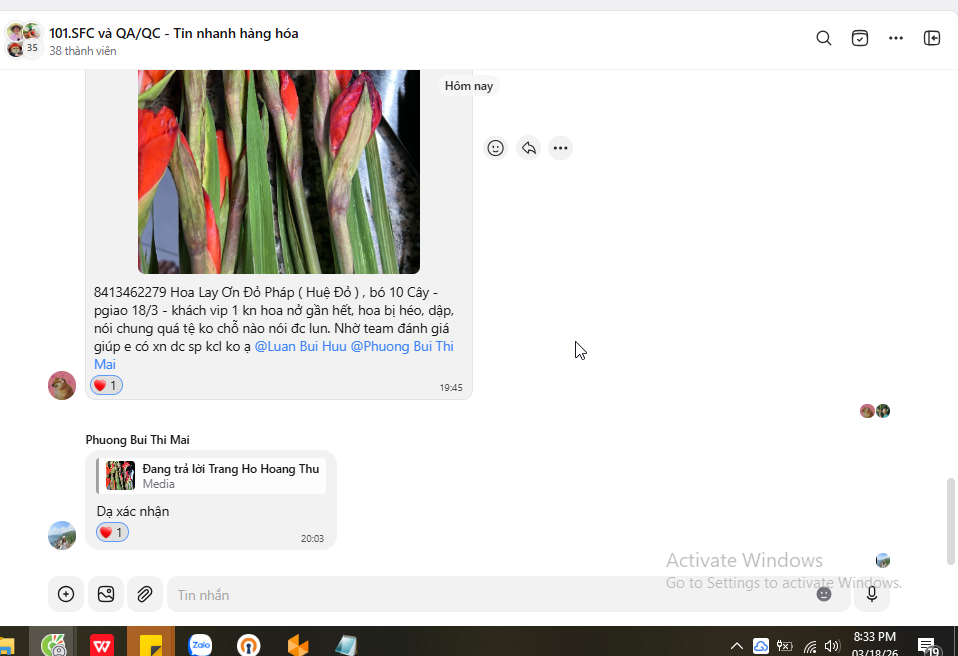Open the image picker icon in the composer

[106, 594]
